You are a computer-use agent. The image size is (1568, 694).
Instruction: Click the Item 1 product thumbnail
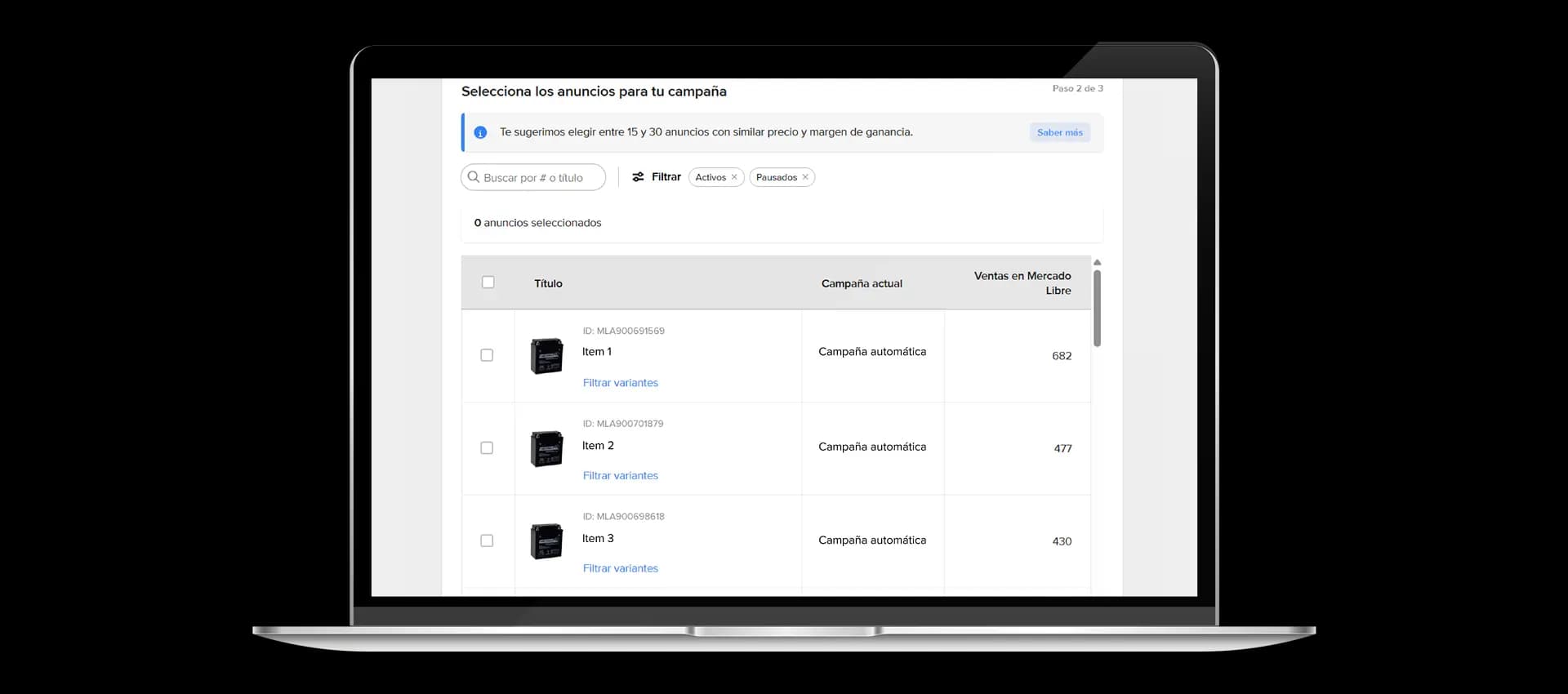click(x=546, y=356)
